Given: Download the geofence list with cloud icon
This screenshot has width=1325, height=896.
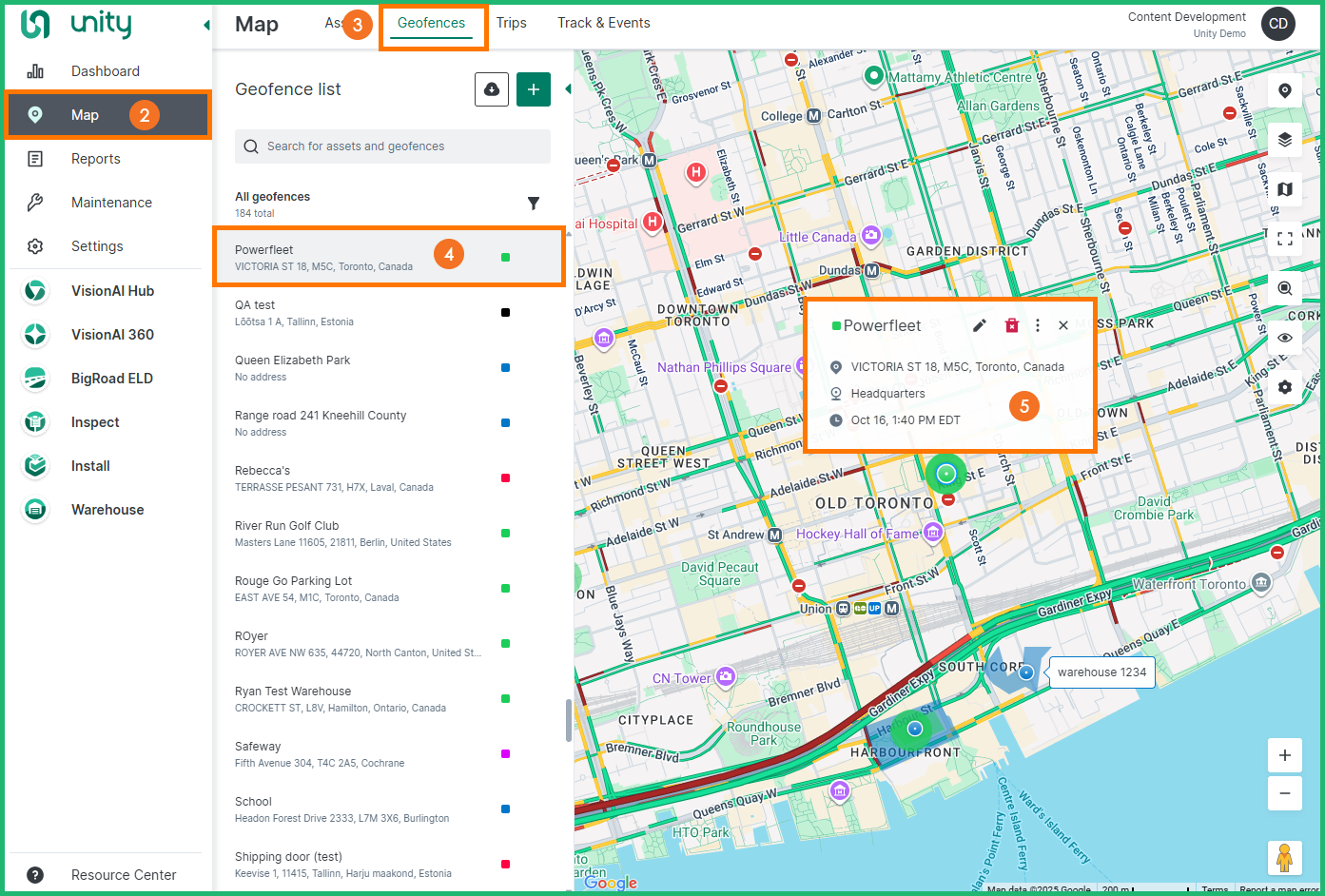Looking at the screenshot, I should (x=492, y=89).
